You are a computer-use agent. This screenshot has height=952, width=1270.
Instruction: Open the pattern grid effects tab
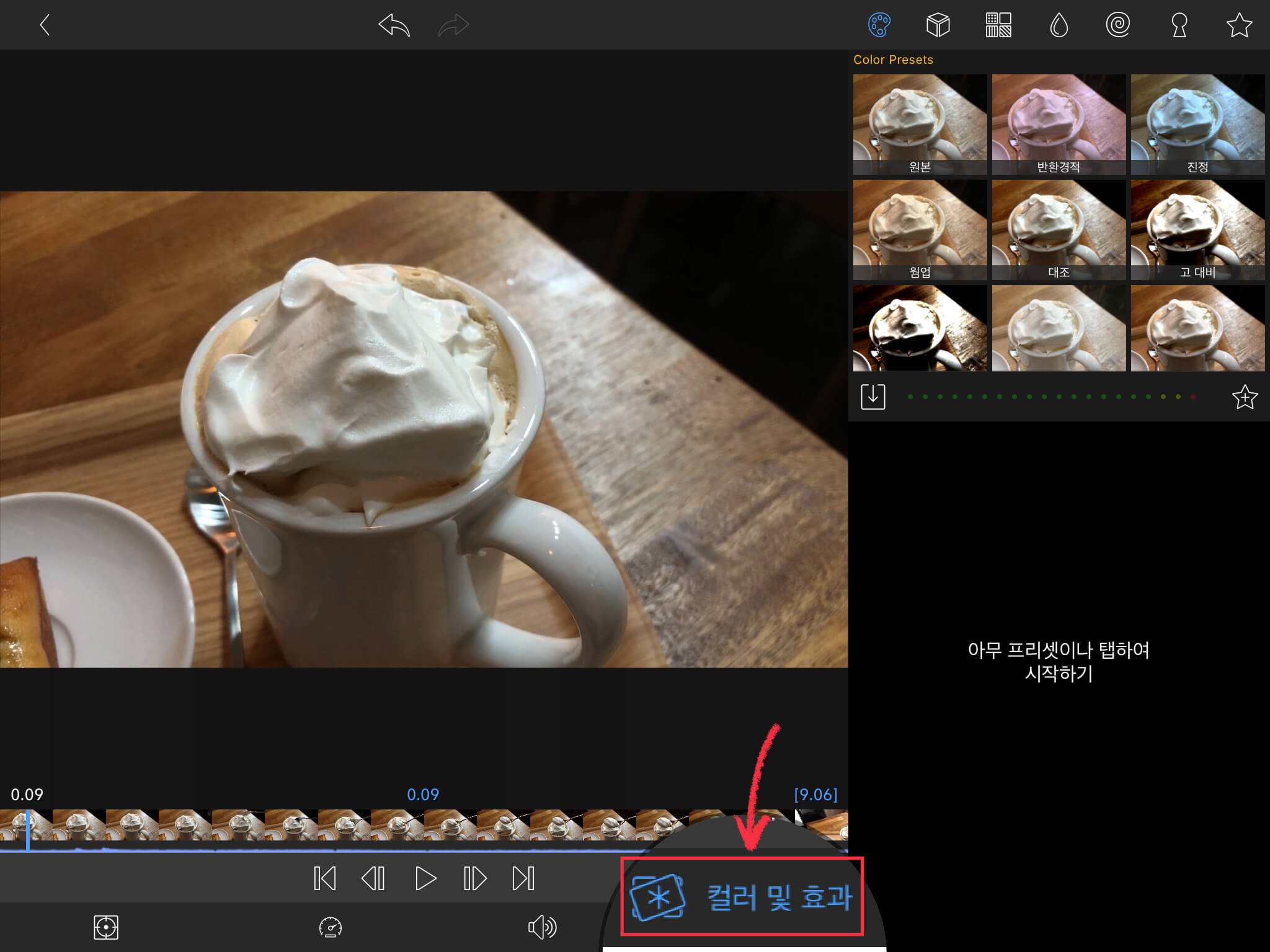coord(998,25)
